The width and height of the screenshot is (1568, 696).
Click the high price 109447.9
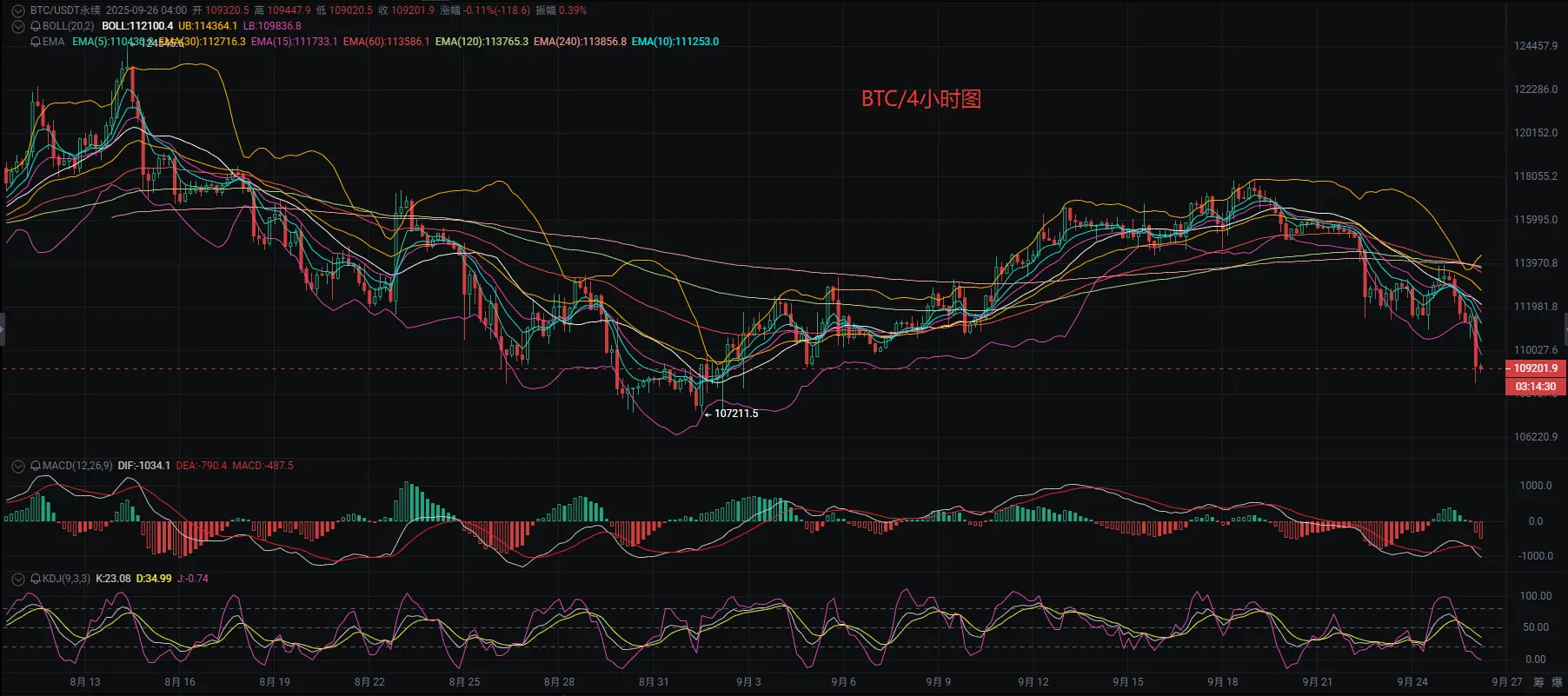(x=289, y=10)
